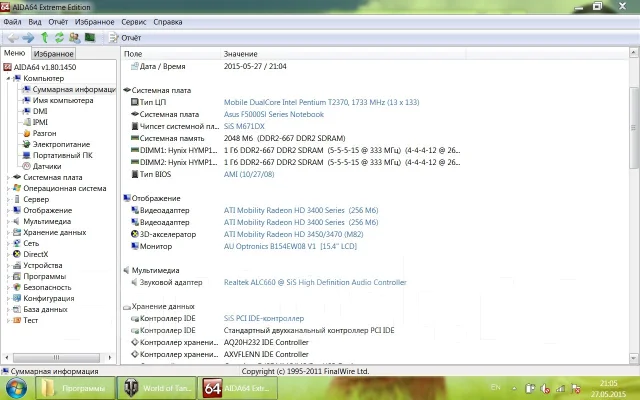Open Mobile DualCore Intel Pentium T2370 link
Image resolution: width=640 pixels, height=400 pixels.
tap(321, 102)
